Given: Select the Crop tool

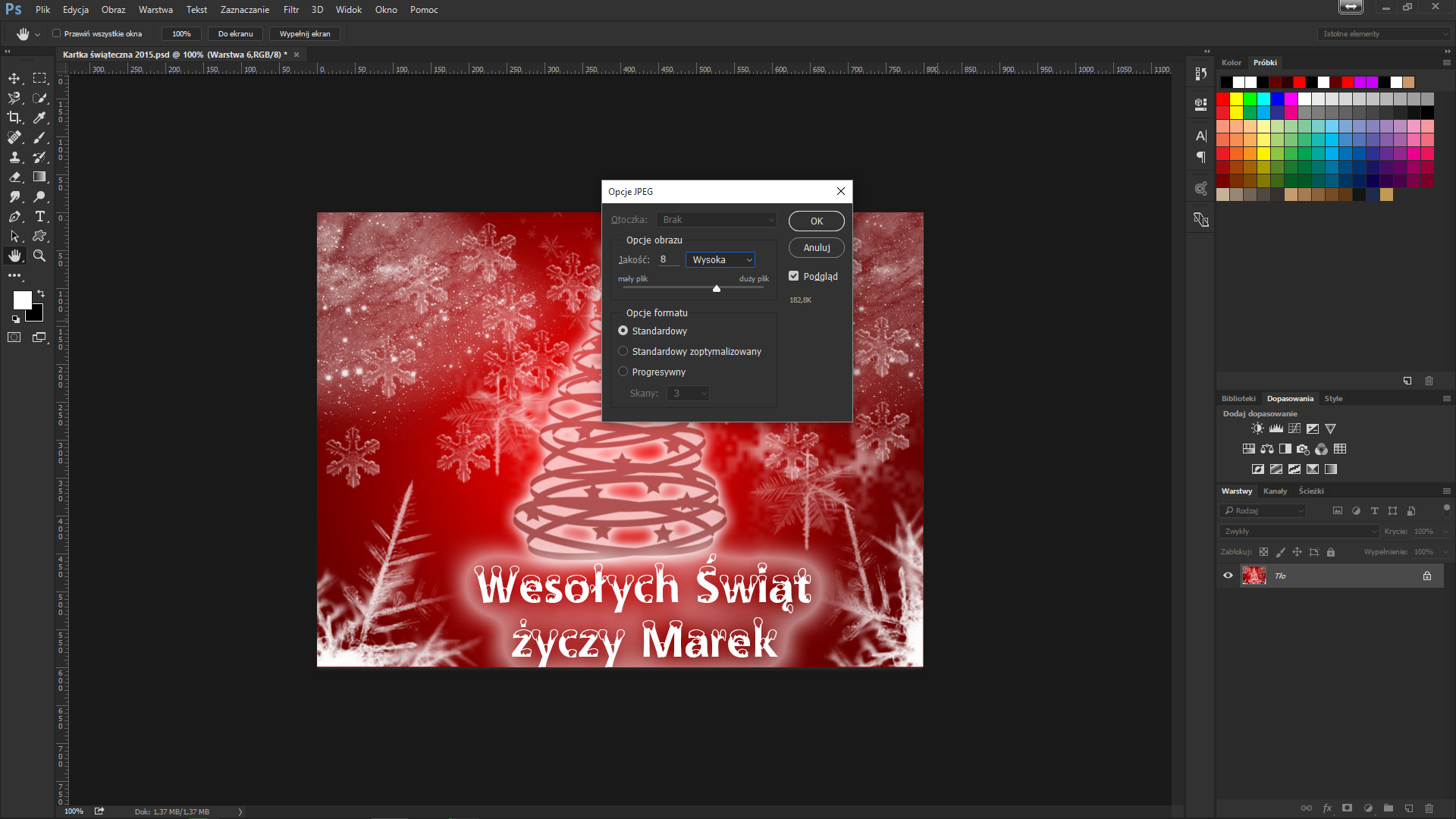Looking at the screenshot, I should (14, 118).
